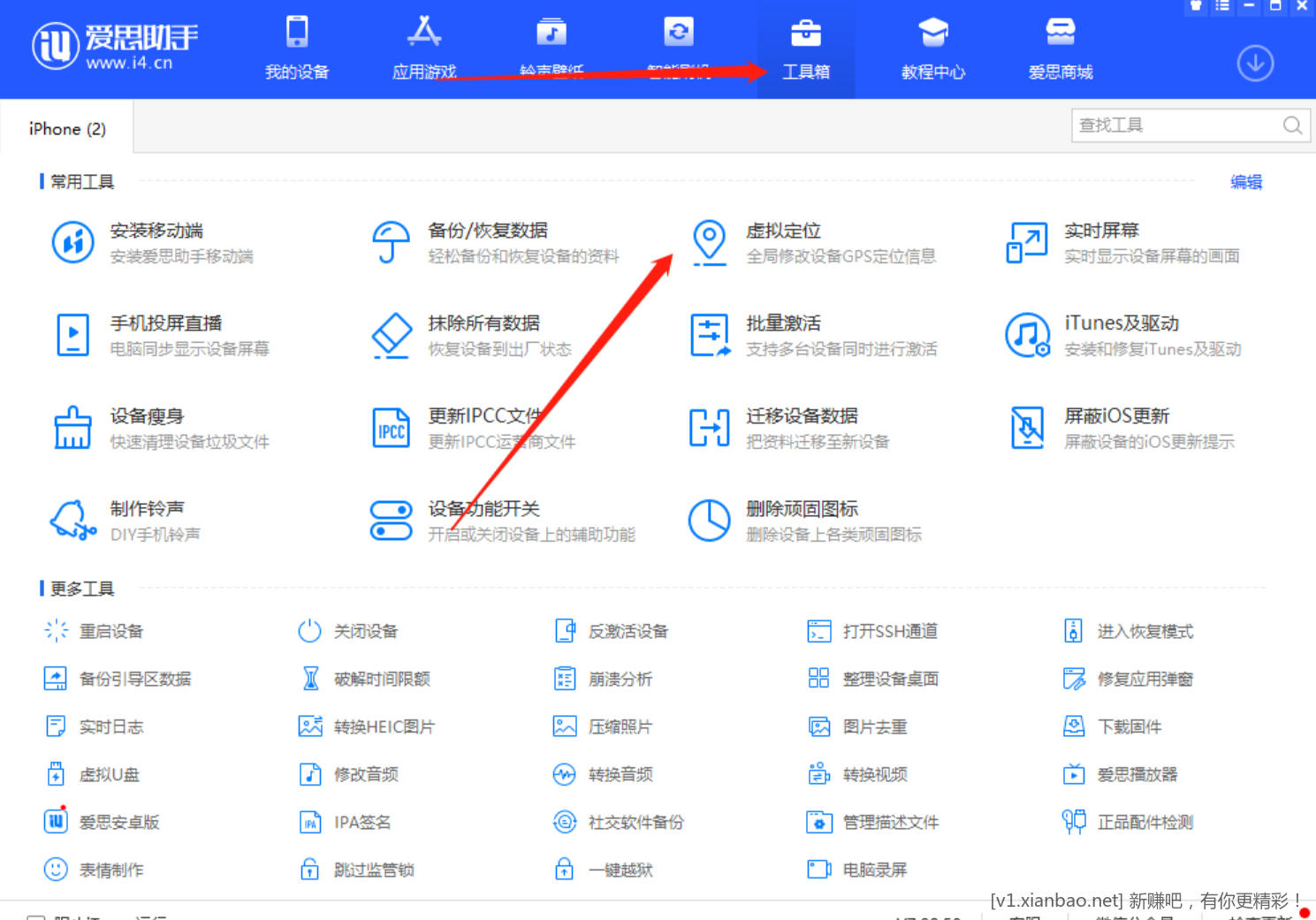Open 备份/恢复数据 umbrella tool

point(495,243)
